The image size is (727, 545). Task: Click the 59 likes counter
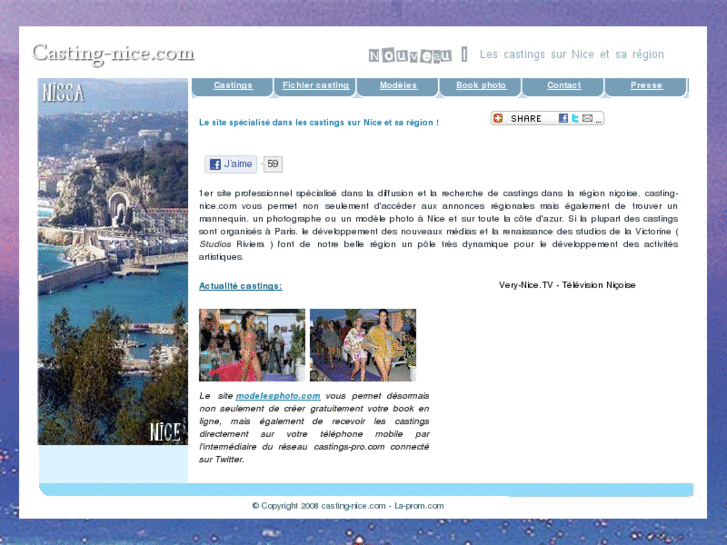[x=273, y=164]
